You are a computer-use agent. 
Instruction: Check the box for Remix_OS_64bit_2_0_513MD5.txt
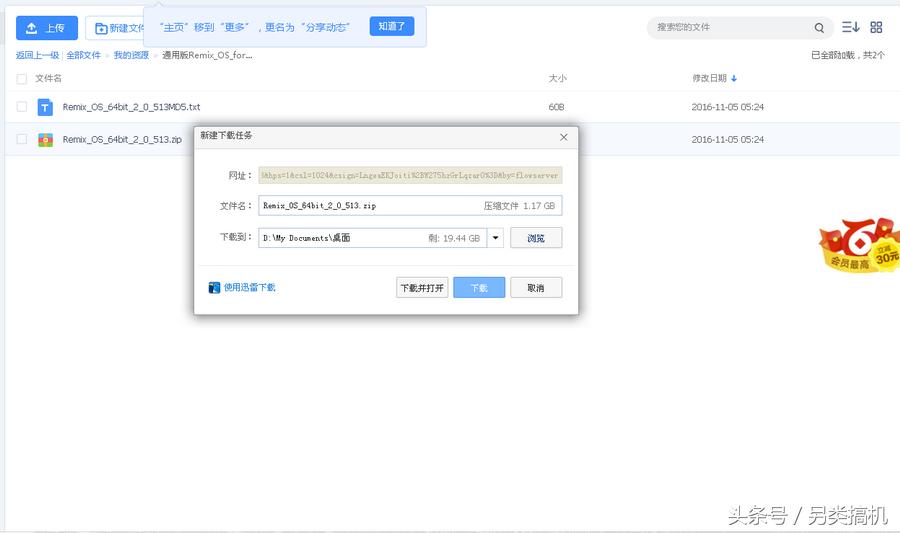[x=22, y=107]
